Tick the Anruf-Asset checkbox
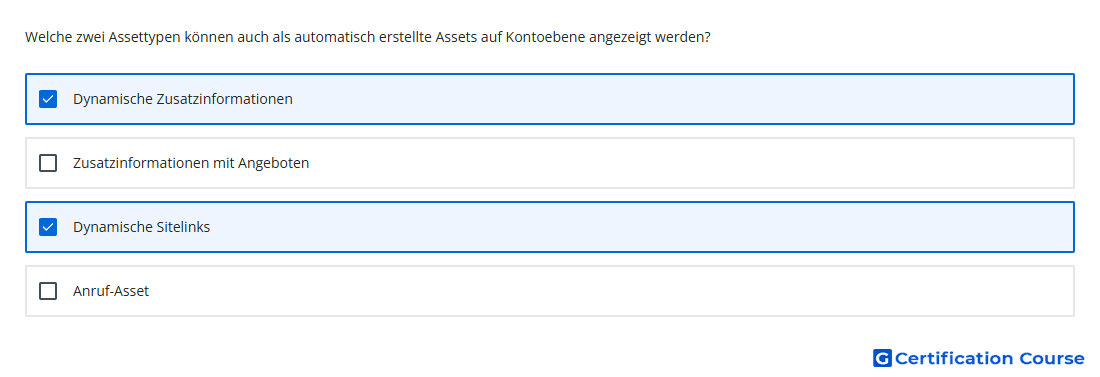 tap(48, 291)
